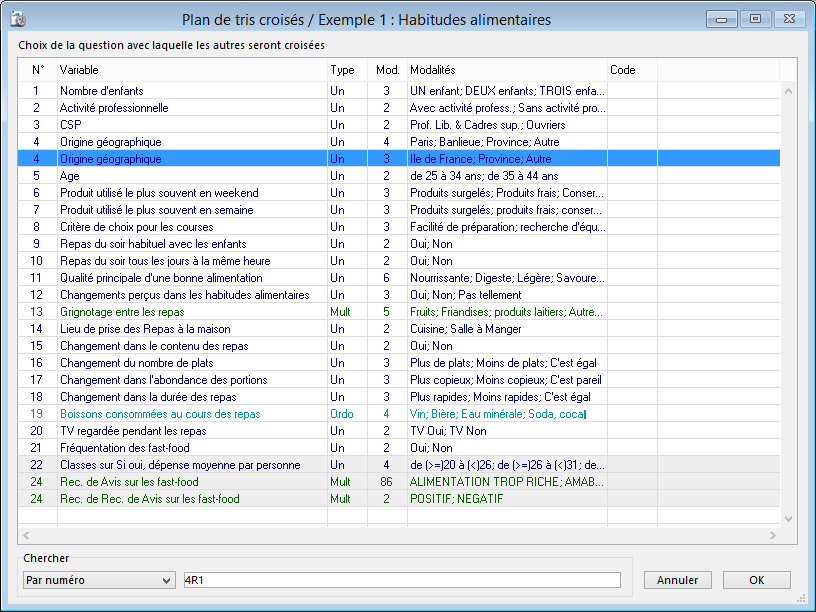
Task: Click the horizontal scrollbar right arrow
Action: (773, 535)
